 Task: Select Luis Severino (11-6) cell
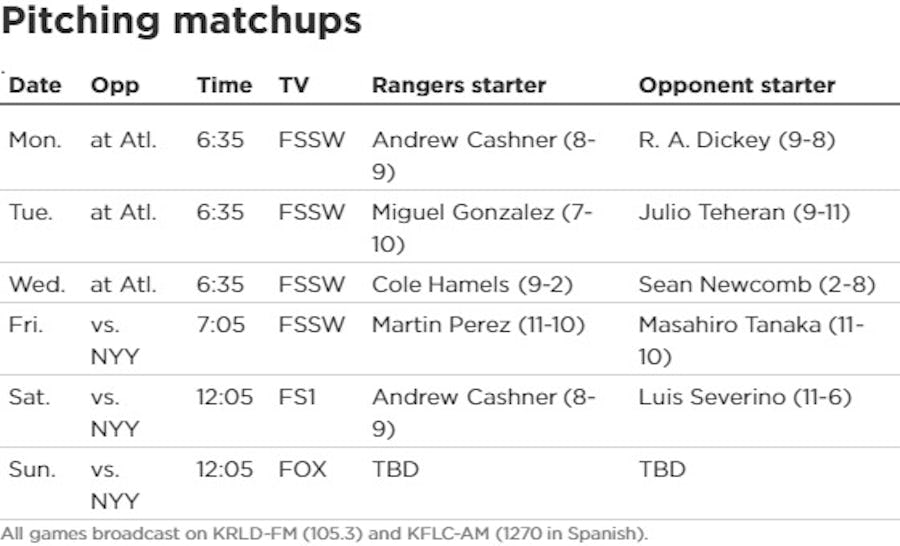[x=745, y=397]
